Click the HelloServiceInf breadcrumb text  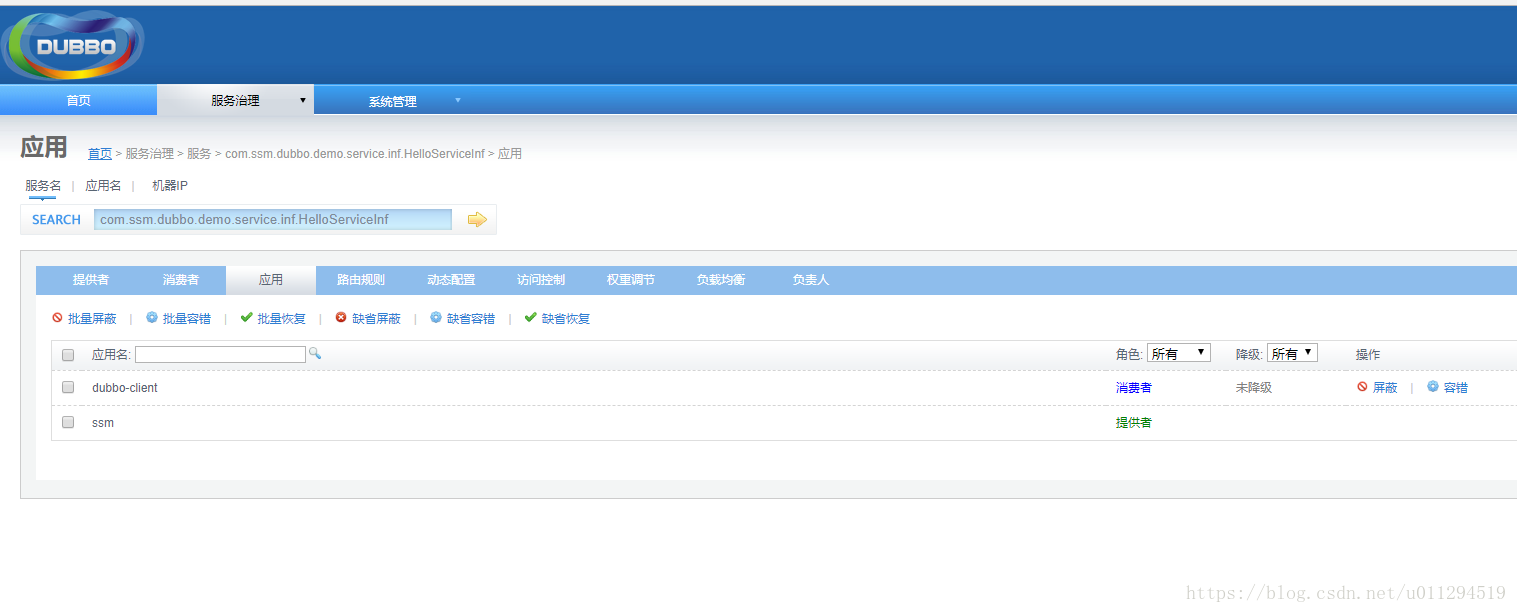pos(355,154)
